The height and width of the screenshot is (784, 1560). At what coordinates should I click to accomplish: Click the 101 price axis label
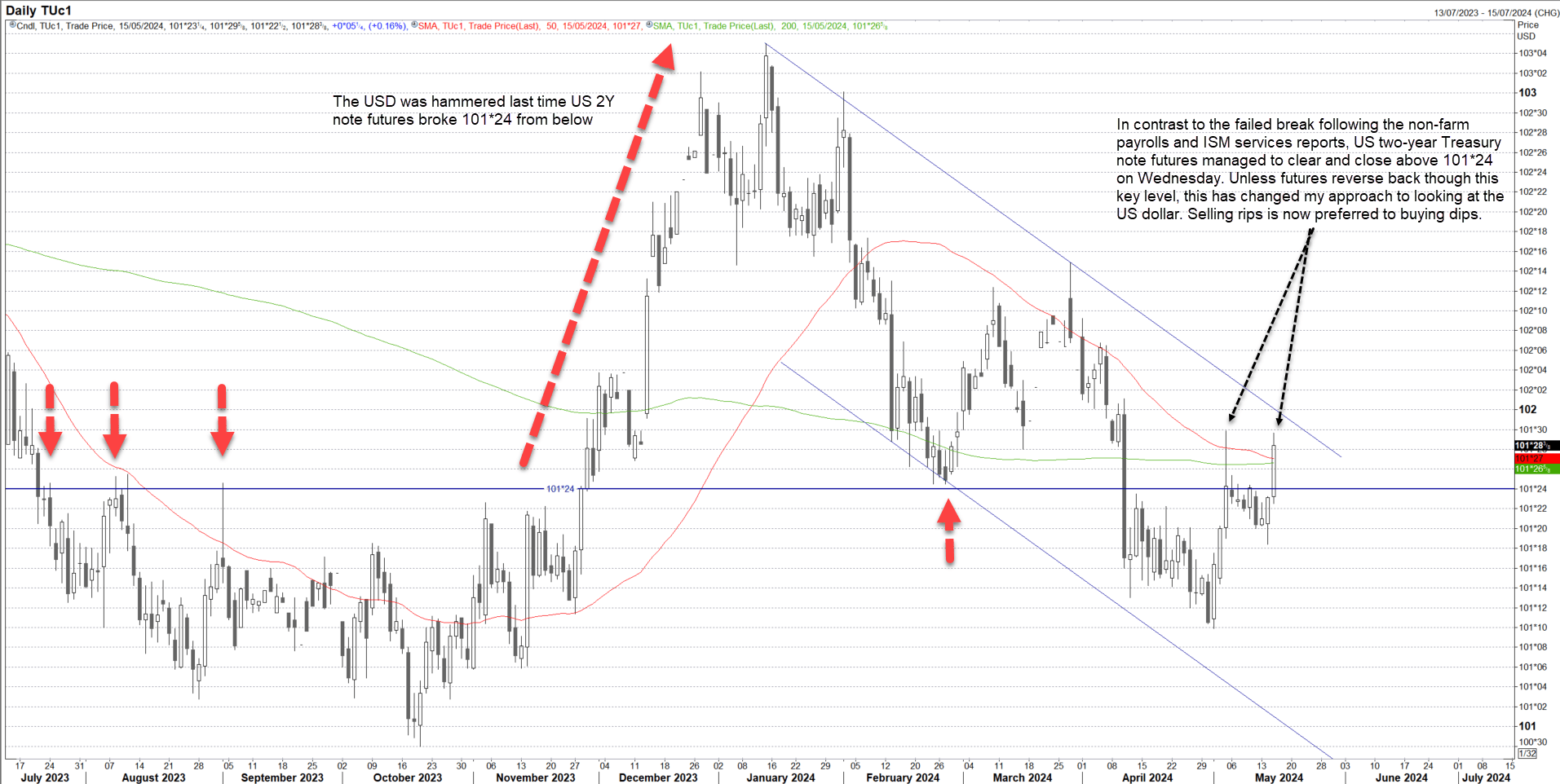(x=1527, y=726)
